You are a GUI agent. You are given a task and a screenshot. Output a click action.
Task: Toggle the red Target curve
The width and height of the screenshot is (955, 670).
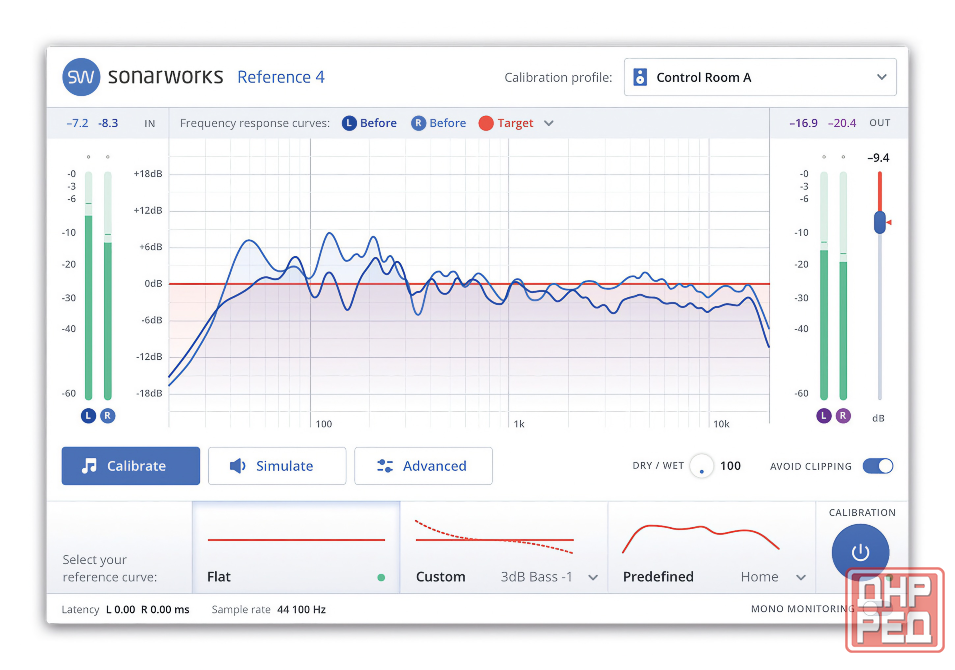[506, 123]
